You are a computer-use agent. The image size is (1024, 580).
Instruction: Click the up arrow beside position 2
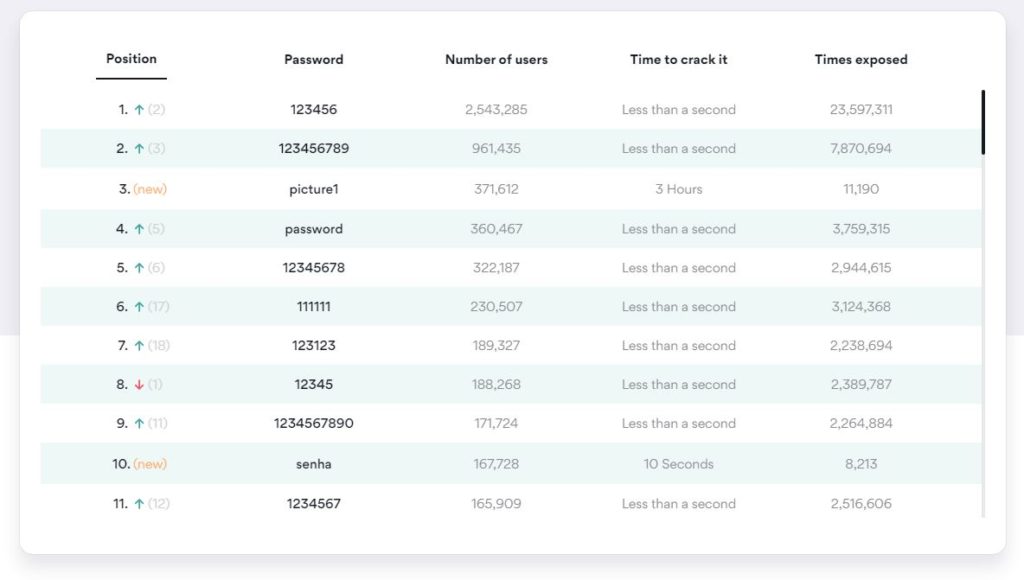coord(138,149)
